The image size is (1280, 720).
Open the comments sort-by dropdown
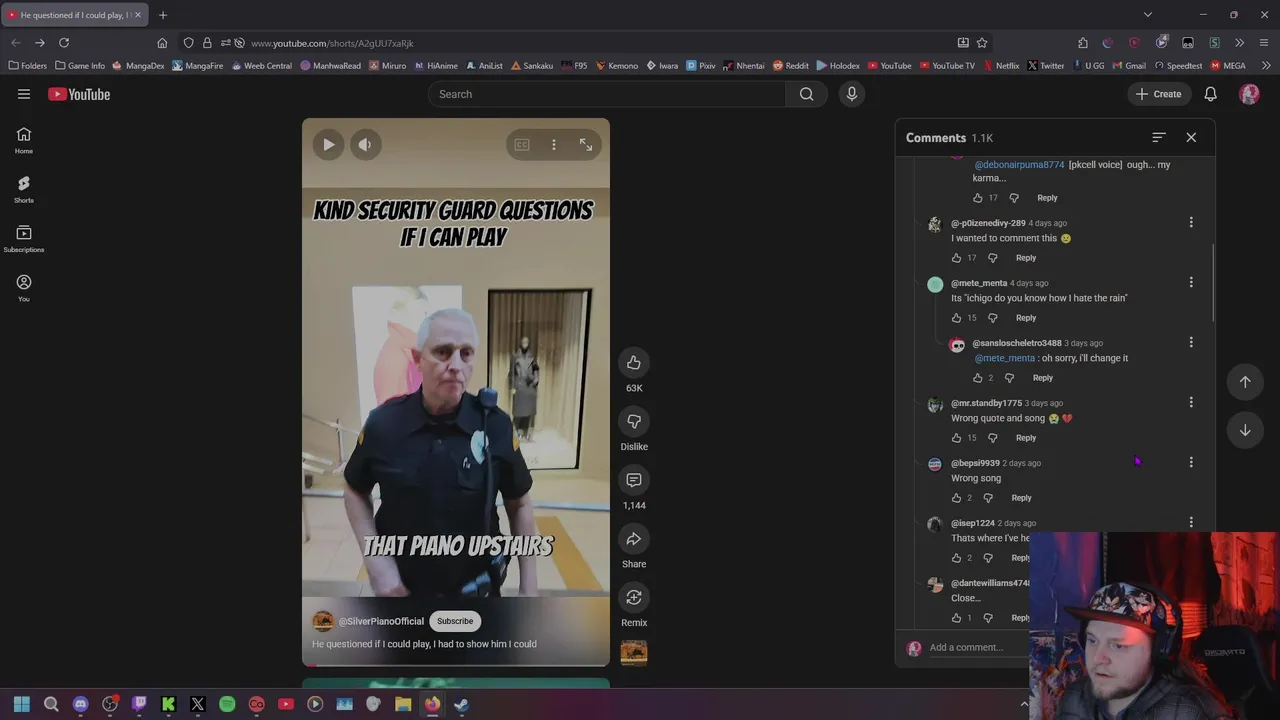[x=1159, y=137]
